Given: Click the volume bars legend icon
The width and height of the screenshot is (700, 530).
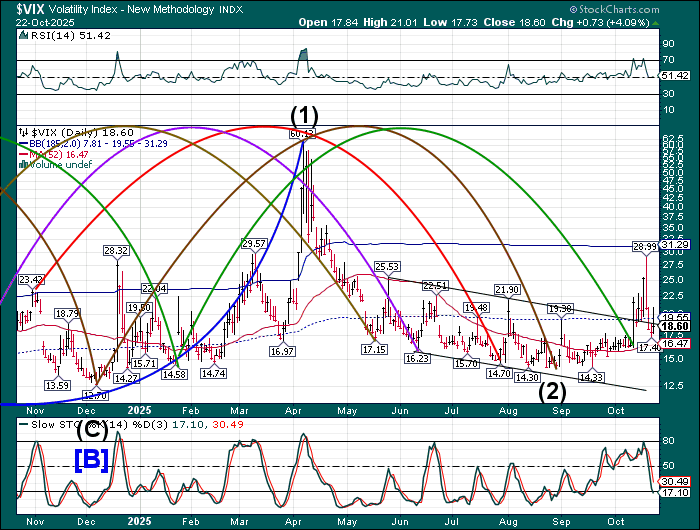Looking at the screenshot, I should [x=24, y=165].
